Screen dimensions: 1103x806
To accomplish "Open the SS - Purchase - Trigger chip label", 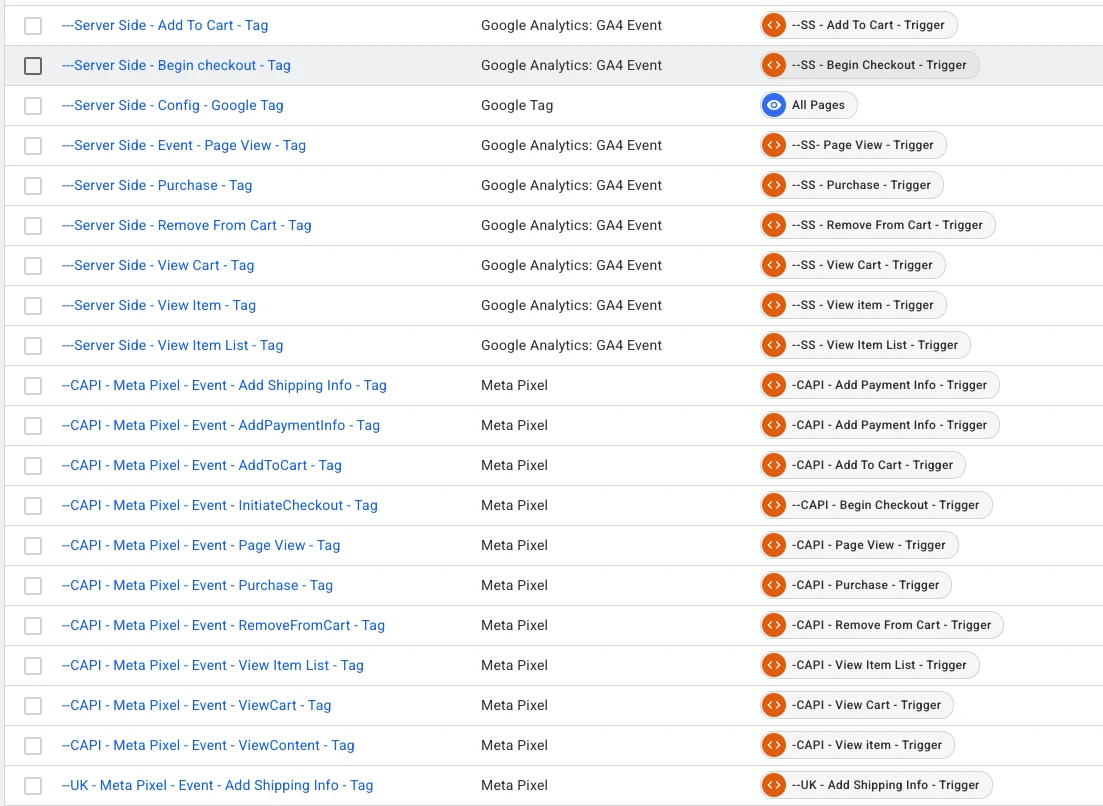I will tap(861, 185).
